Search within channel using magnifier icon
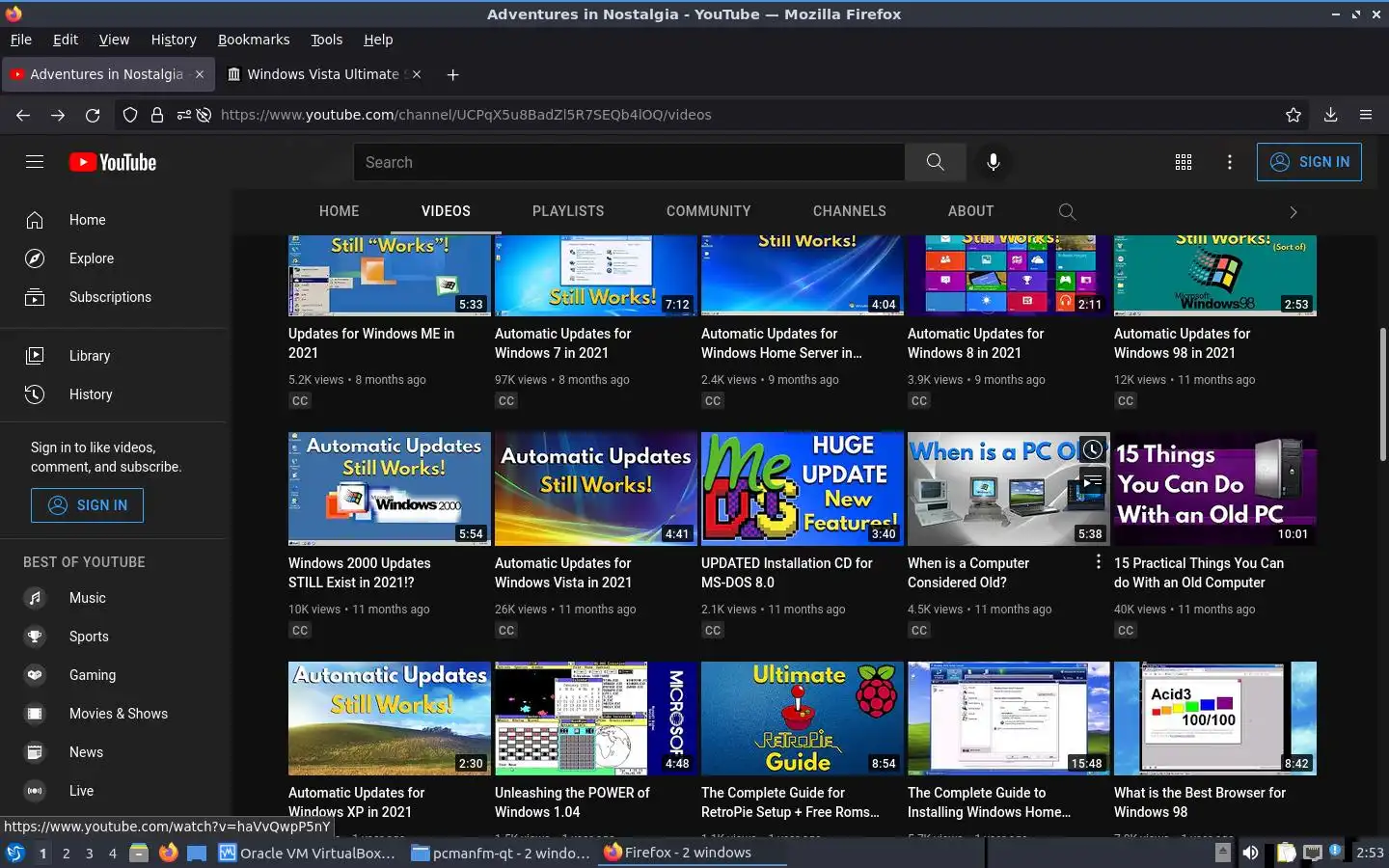The height and width of the screenshot is (868, 1389). [x=1067, y=211]
